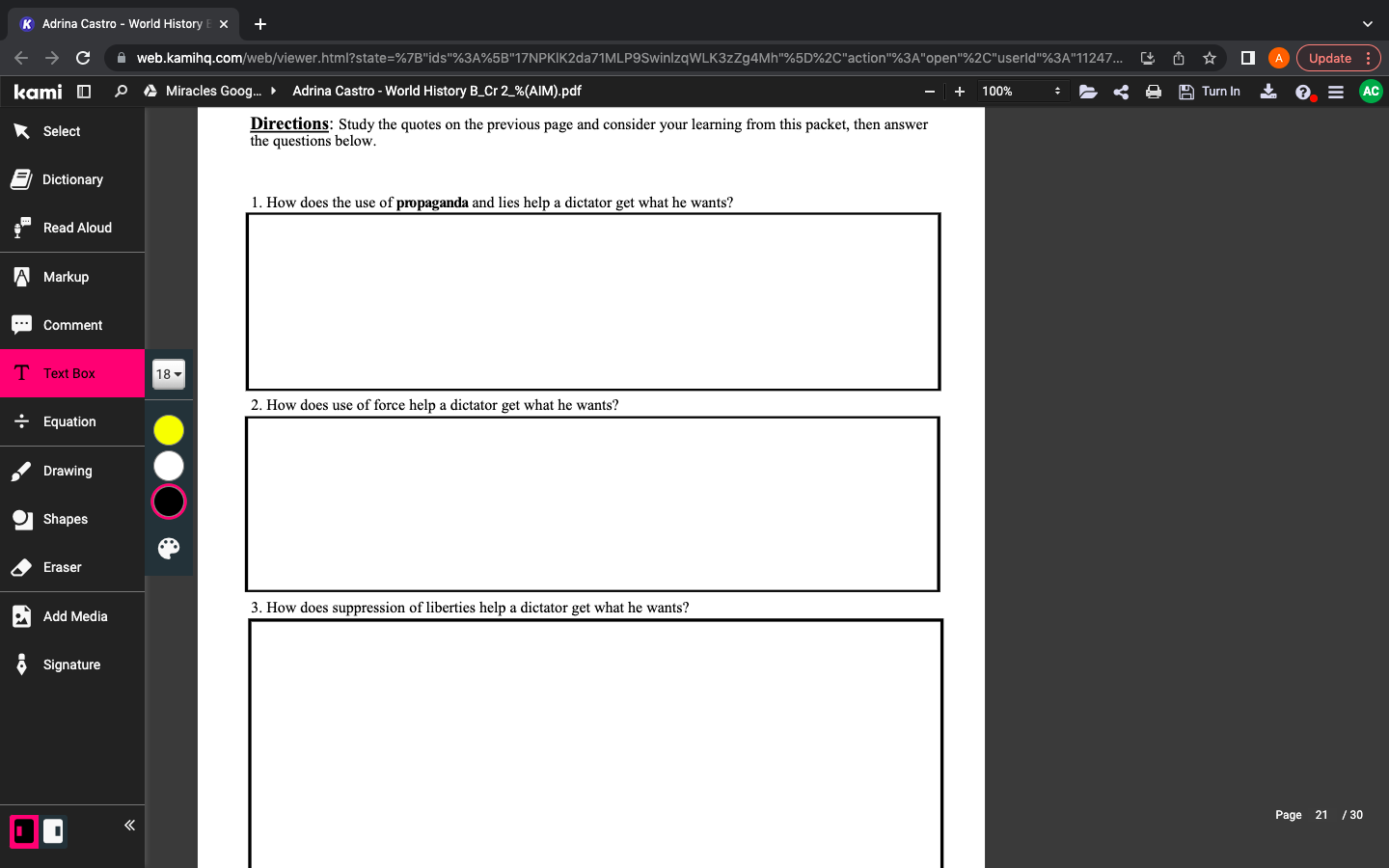Open the hamburger menu in Kami toolbar
1389x868 pixels.
[x=1336, y=92]
